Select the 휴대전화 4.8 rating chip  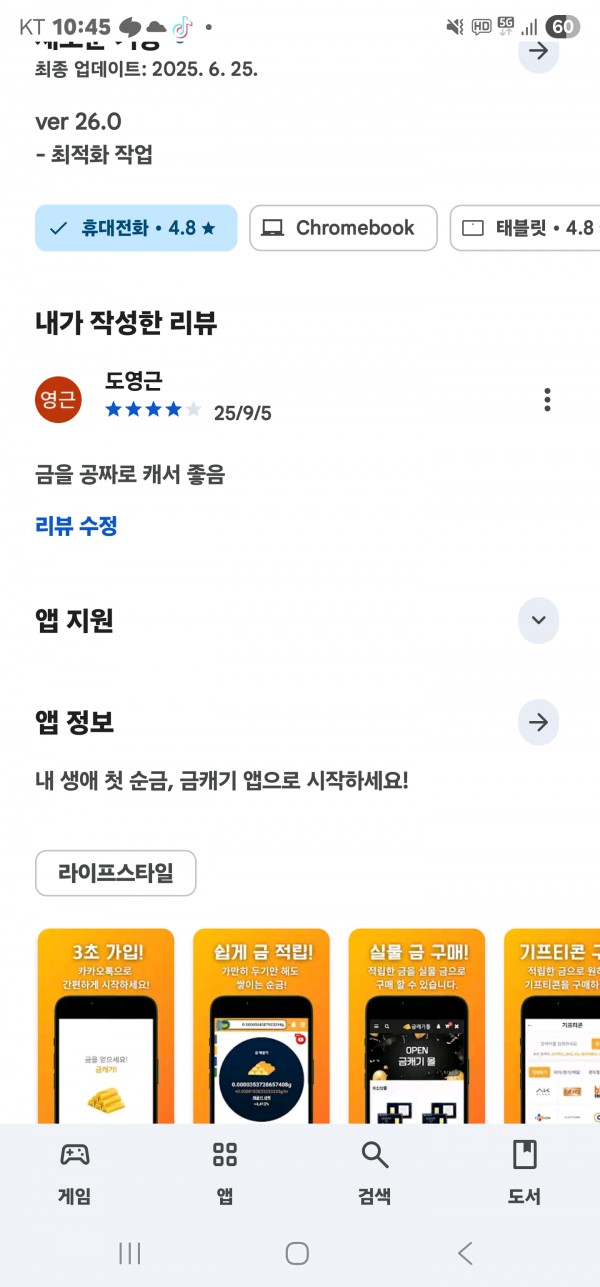pyautogui.click(x=136, y=228)
